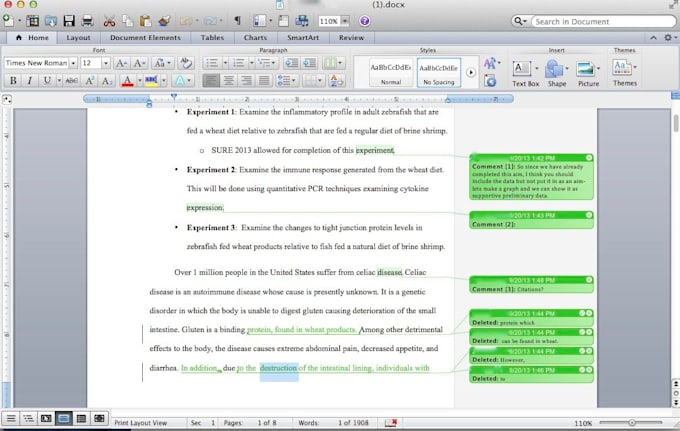680x431 pixels.
Task: Increase paragraph indent
Action: coord(309,63)
